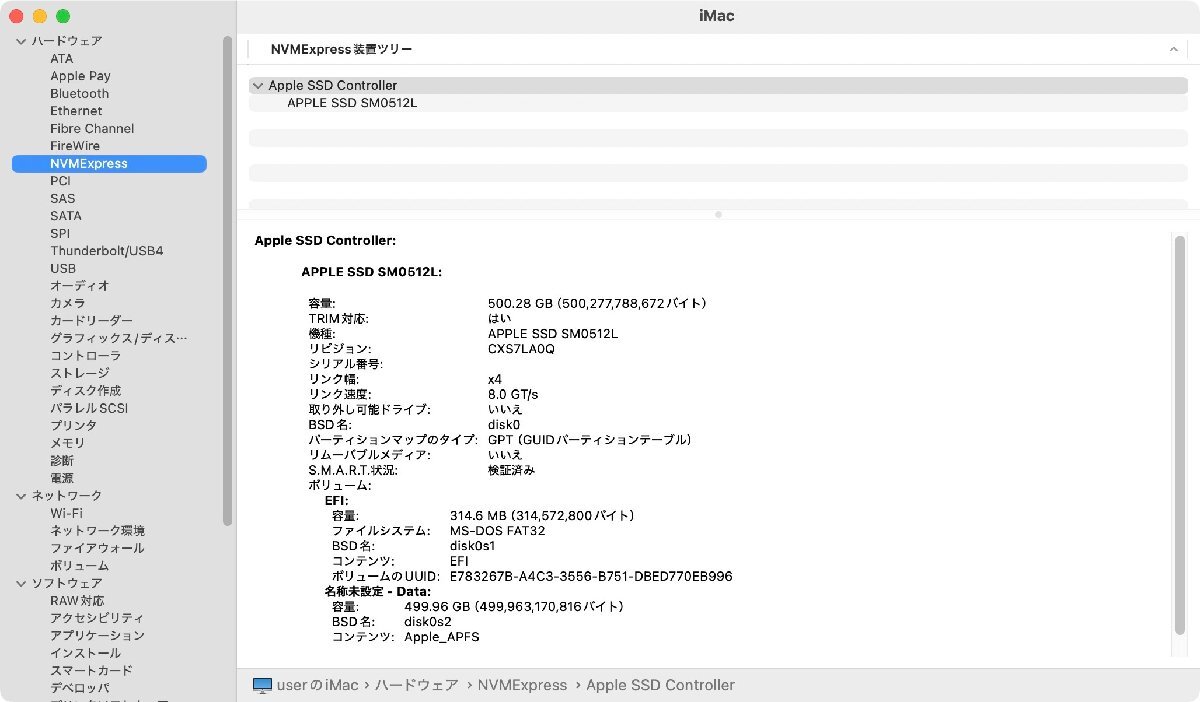Click the split-pane divider handle dot

pos(718,214)
